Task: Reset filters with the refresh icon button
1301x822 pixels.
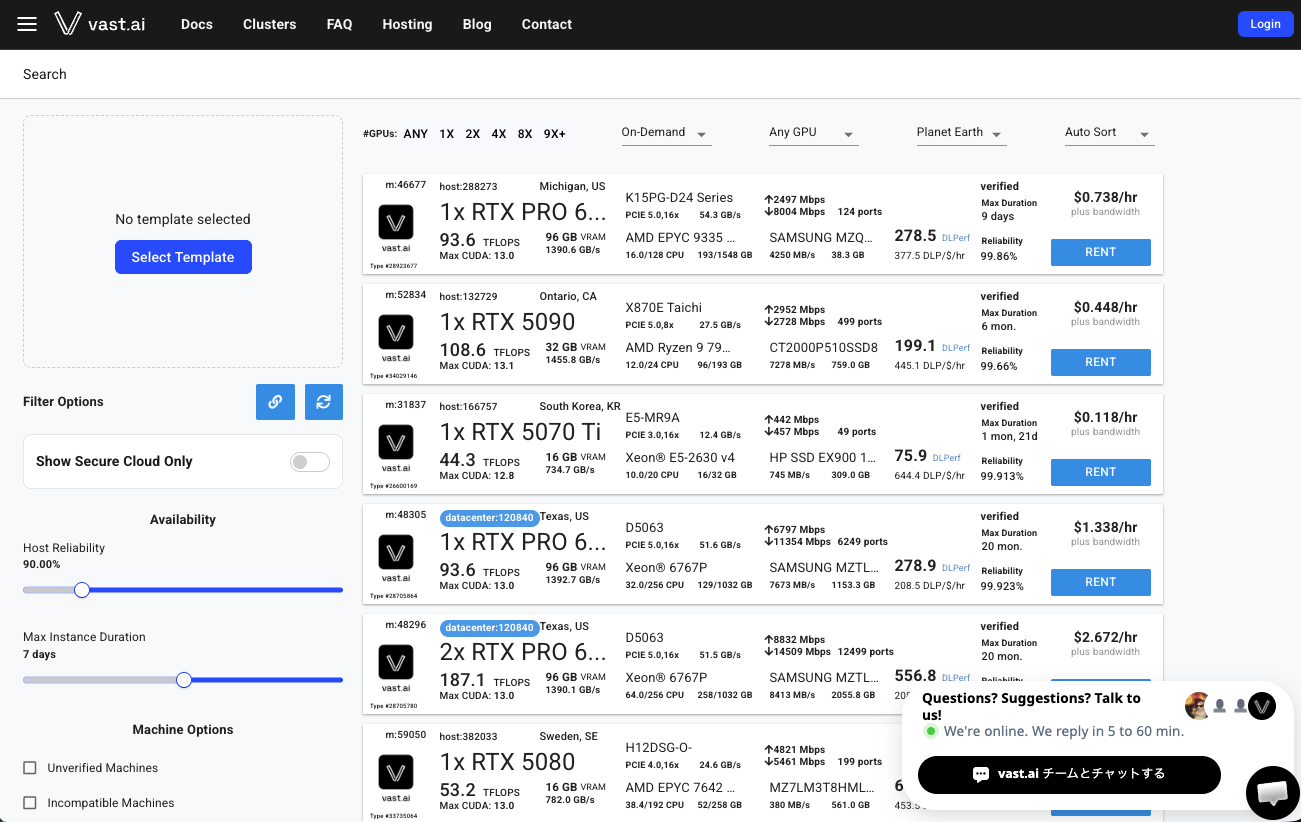Action: (x=324, y=402)
